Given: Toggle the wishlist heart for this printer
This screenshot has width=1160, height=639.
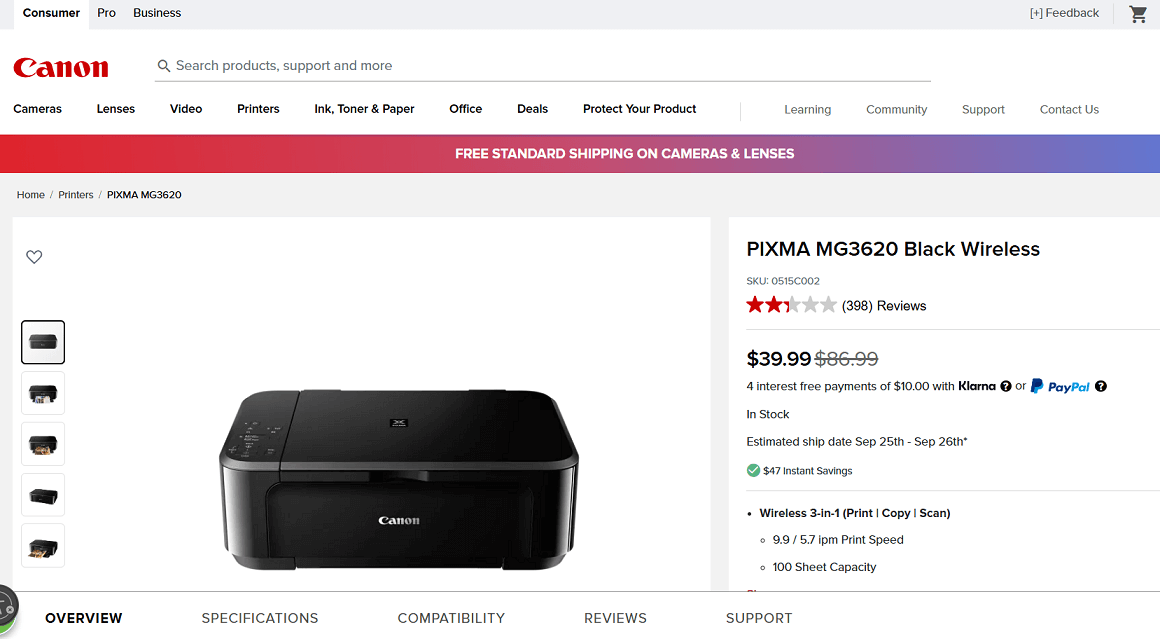Looking at the screenshot, I should coord(34,256).
